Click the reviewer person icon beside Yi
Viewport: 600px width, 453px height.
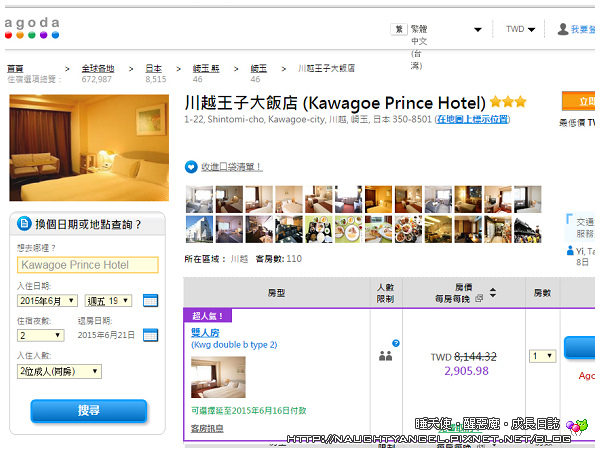(570, 251)
